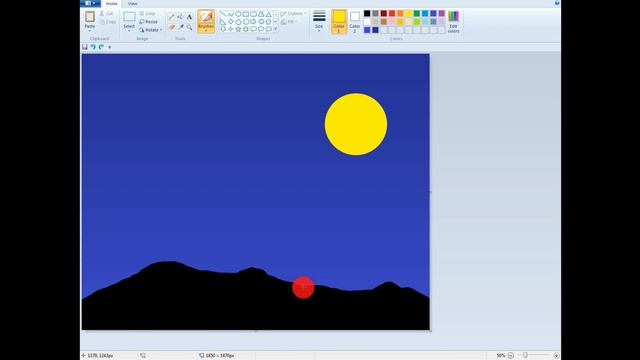
Task: Pick the red color swatch
Action: (392, 13)
